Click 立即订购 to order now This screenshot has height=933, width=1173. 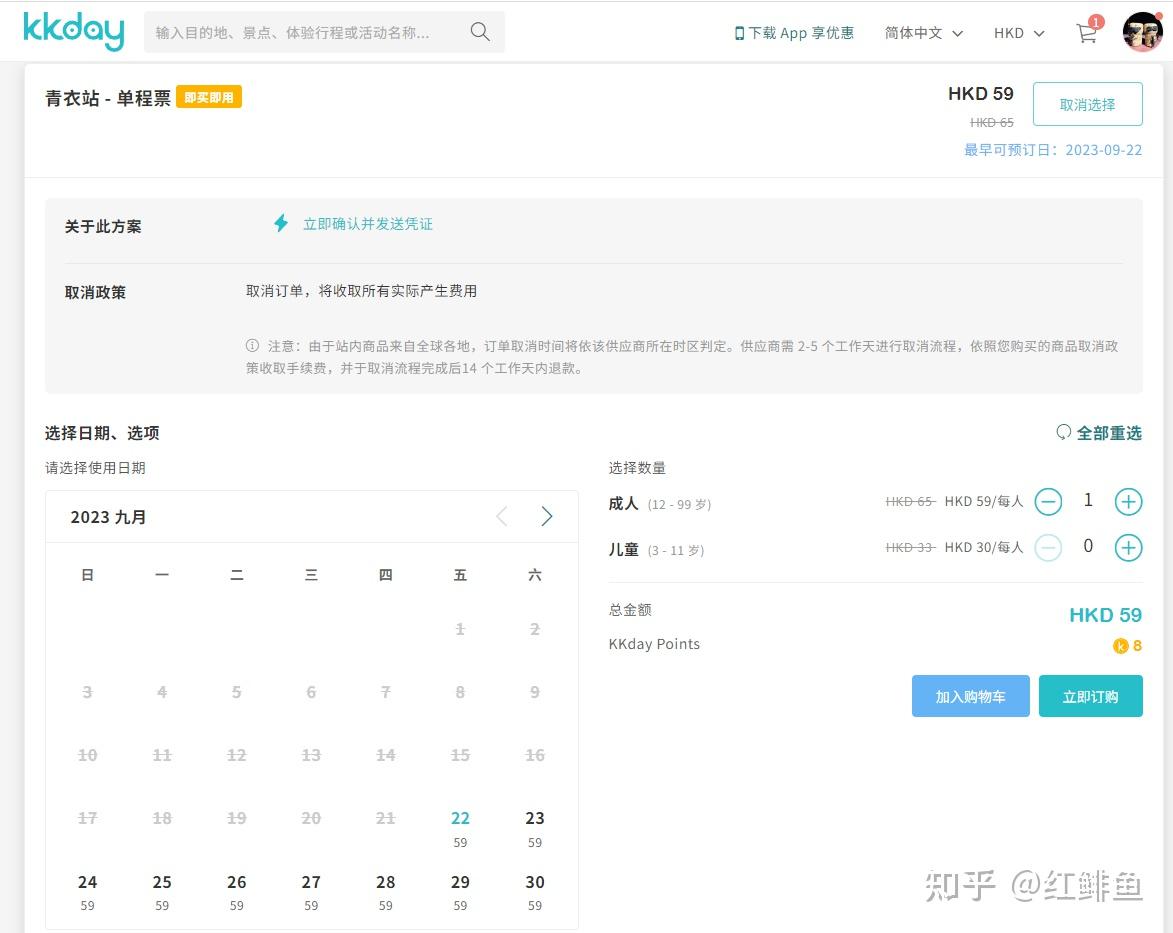pos(1091,696)
